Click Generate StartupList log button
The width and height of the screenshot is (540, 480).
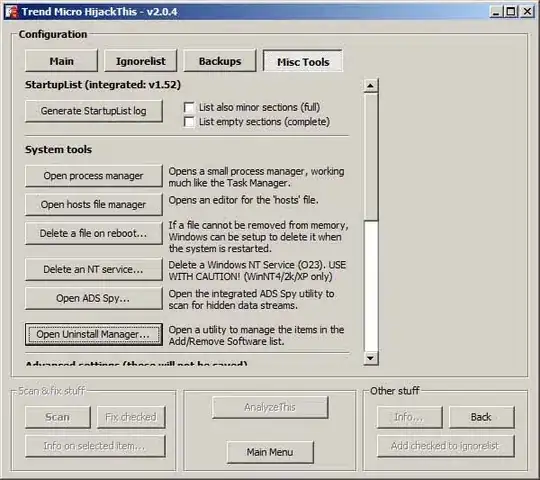click(94, 111)
